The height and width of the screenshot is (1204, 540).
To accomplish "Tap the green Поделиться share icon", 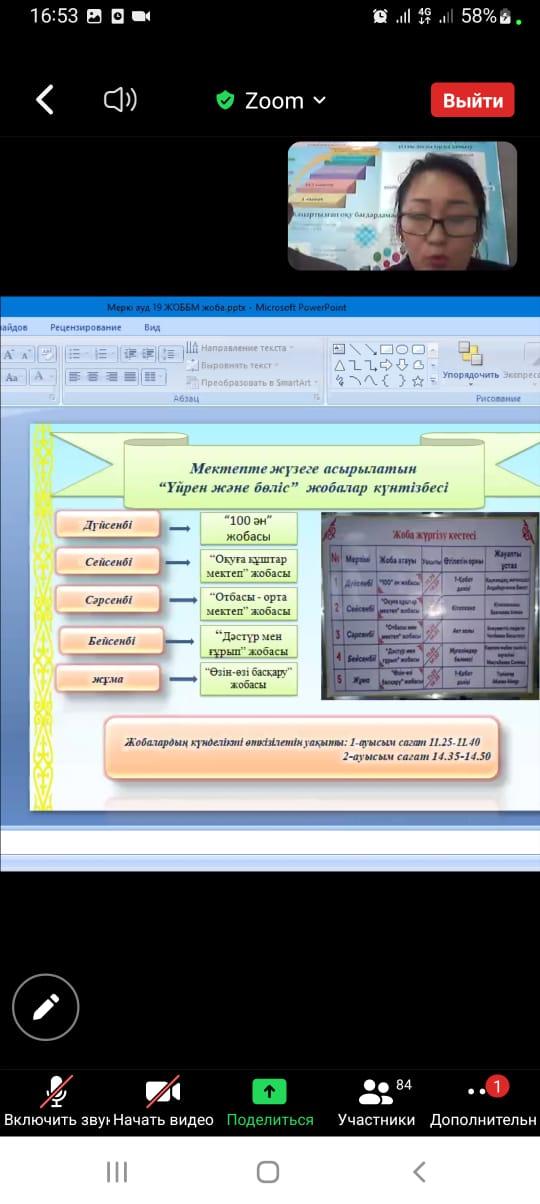I will [x=269, y=1091].
